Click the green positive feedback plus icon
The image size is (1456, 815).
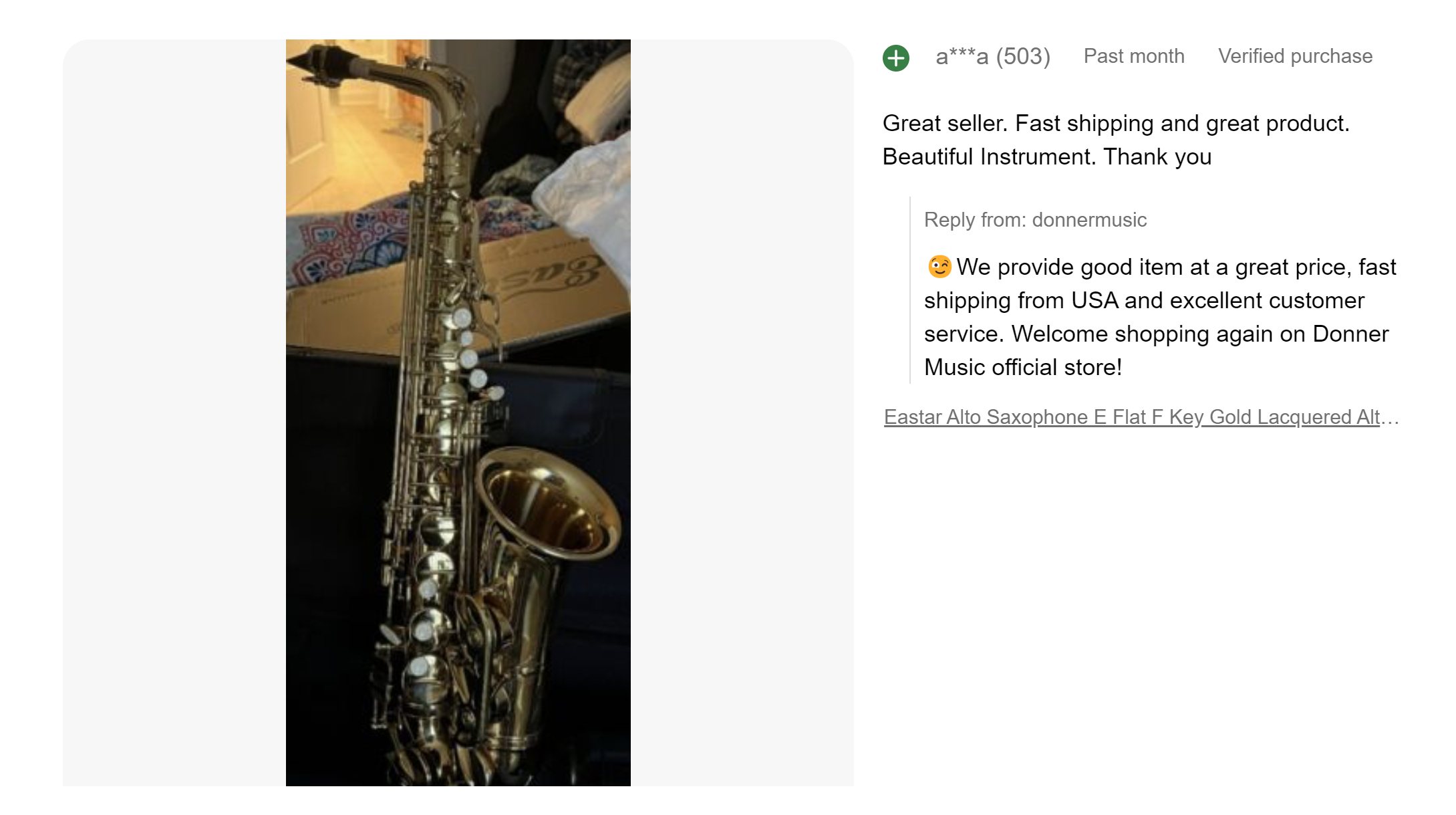[x=895, y=57]
